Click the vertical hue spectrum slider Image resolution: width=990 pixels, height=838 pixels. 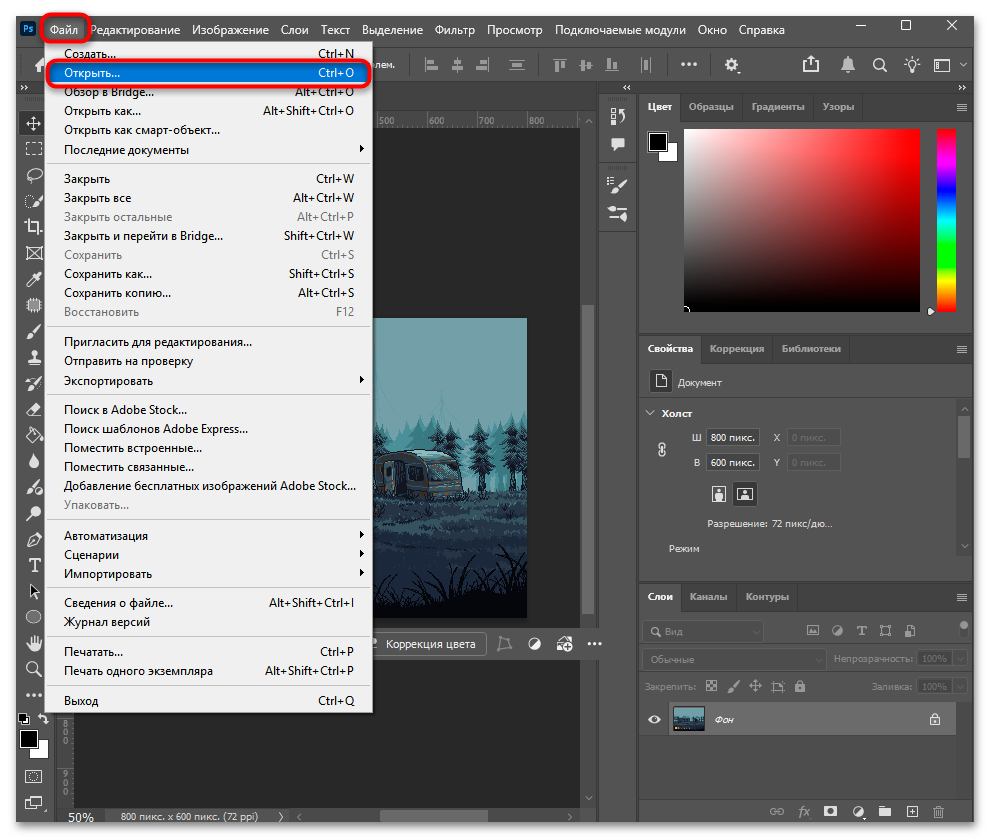946,220
